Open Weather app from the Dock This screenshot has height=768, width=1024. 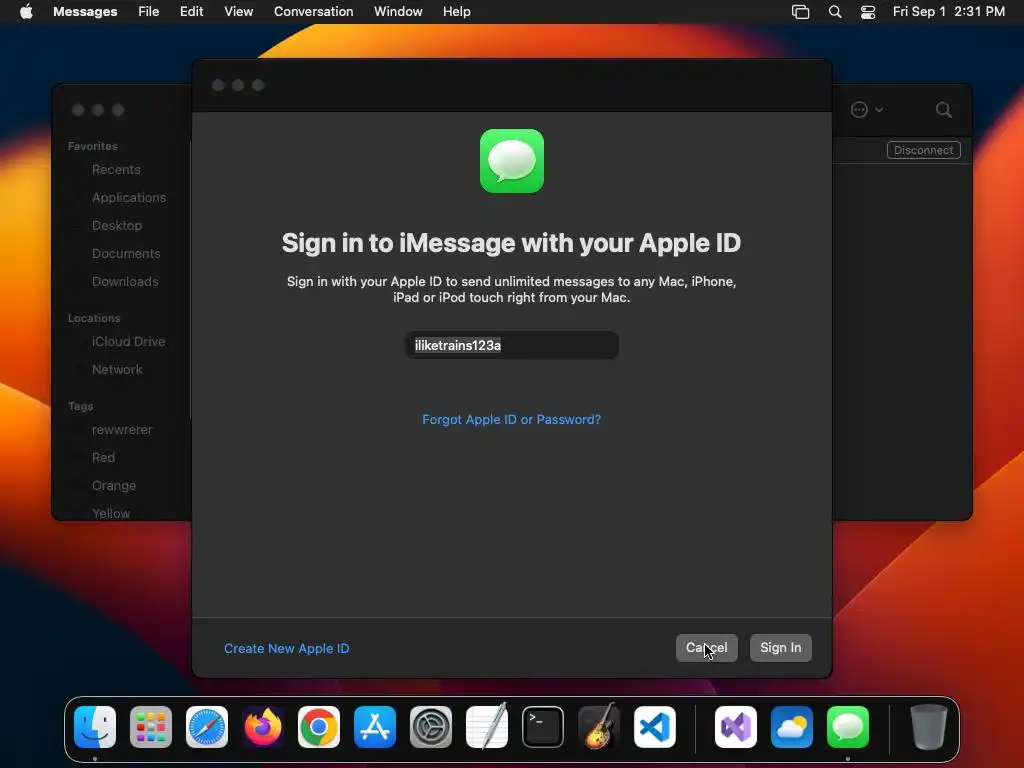[x=792, y=727]
